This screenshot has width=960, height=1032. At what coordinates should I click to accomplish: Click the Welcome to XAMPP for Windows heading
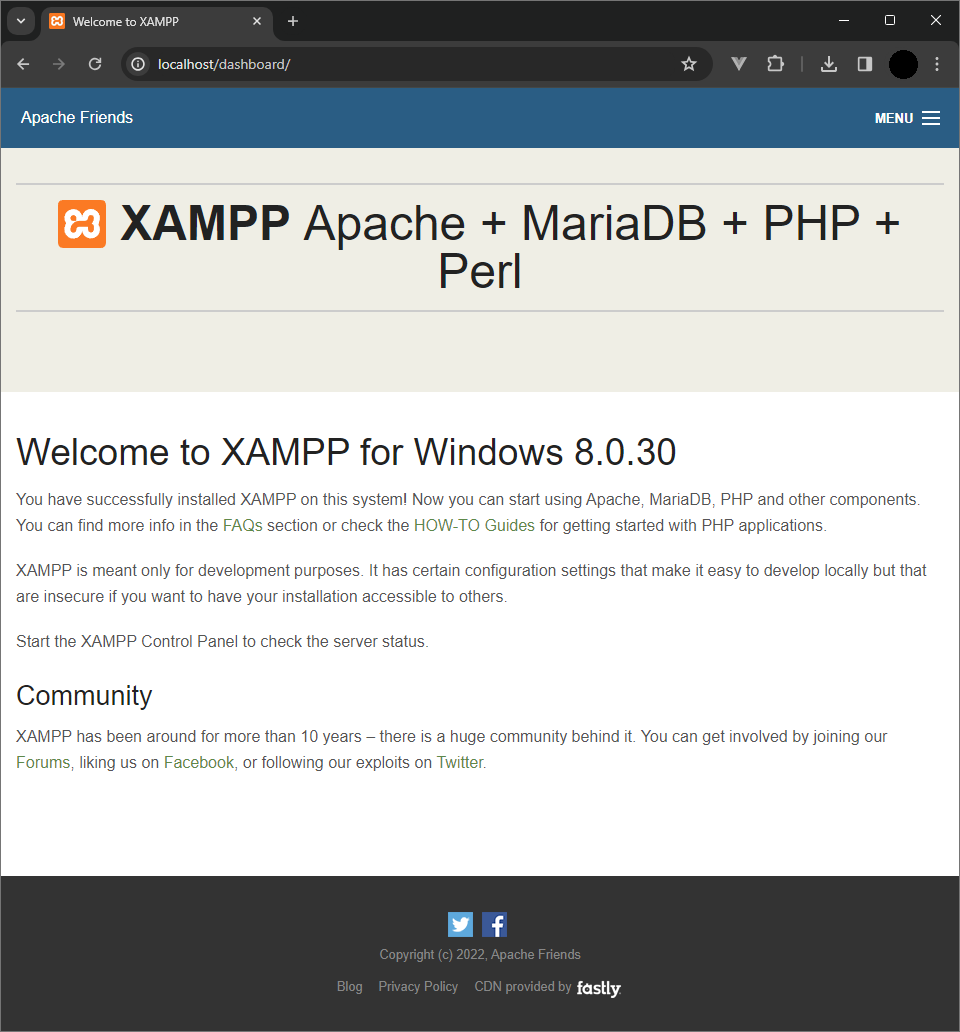pos(346,452)
